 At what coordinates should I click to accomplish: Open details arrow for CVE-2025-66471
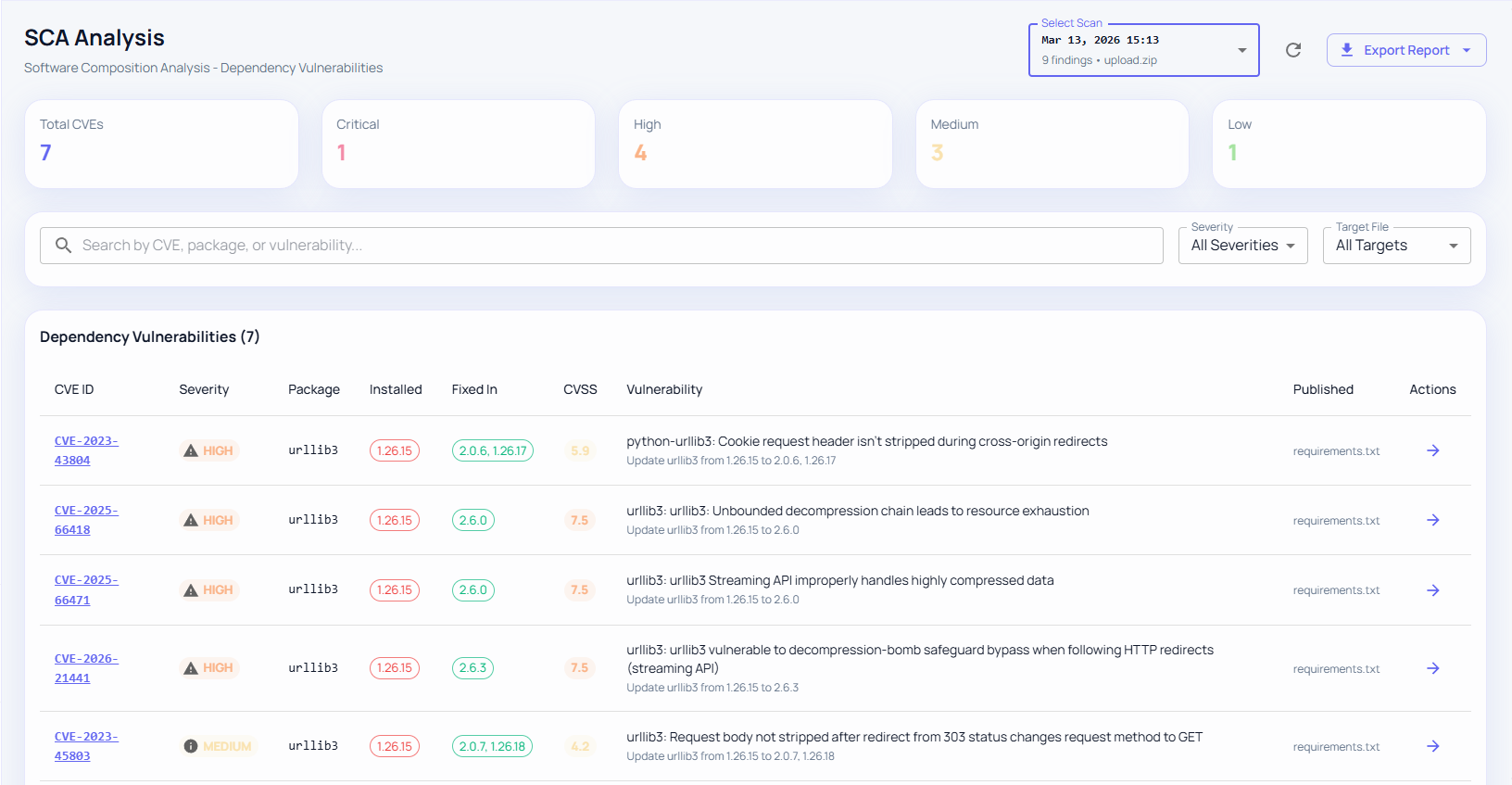click(x=1432, y=590)
